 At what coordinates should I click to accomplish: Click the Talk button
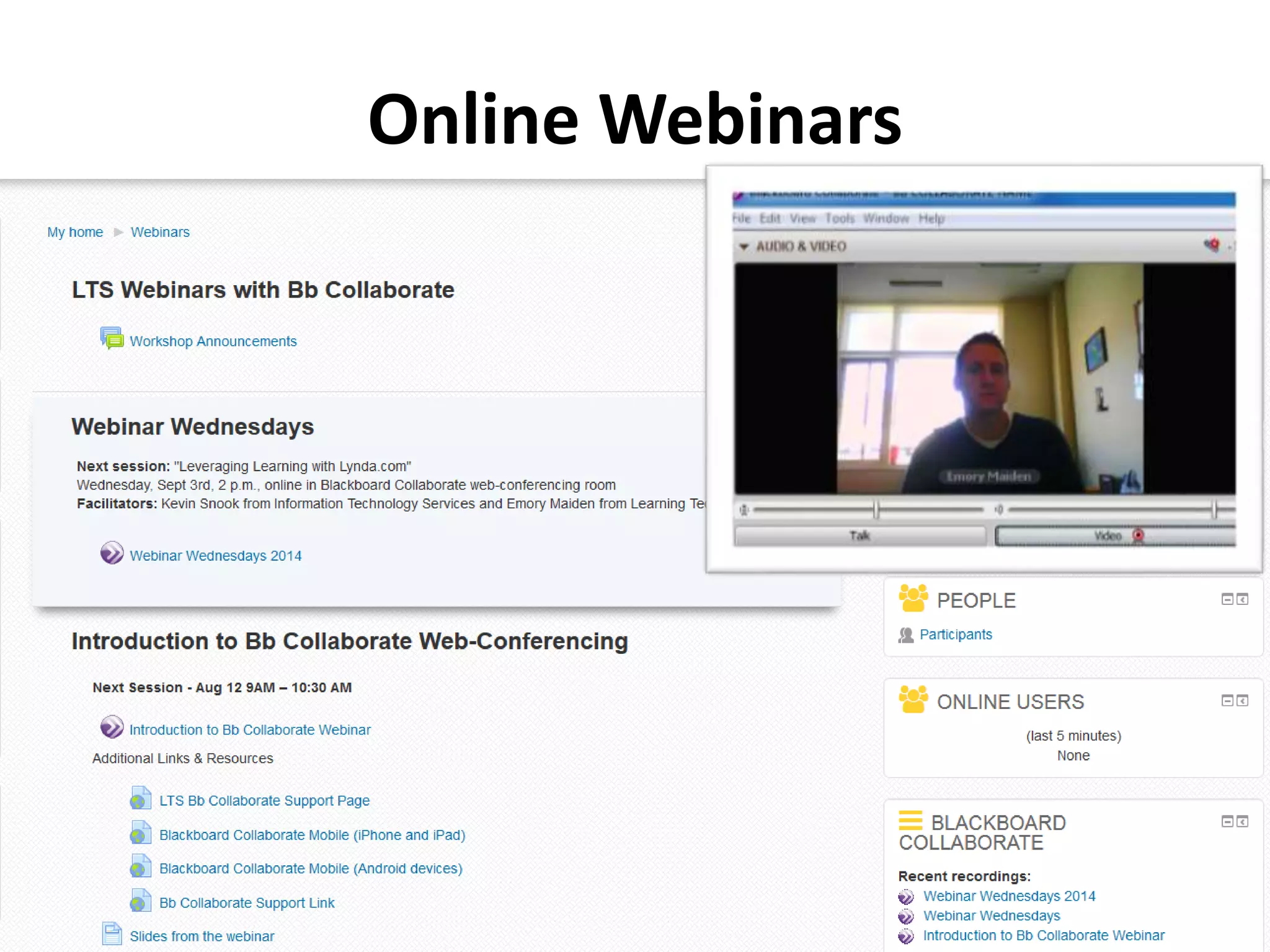coord(859,535)
